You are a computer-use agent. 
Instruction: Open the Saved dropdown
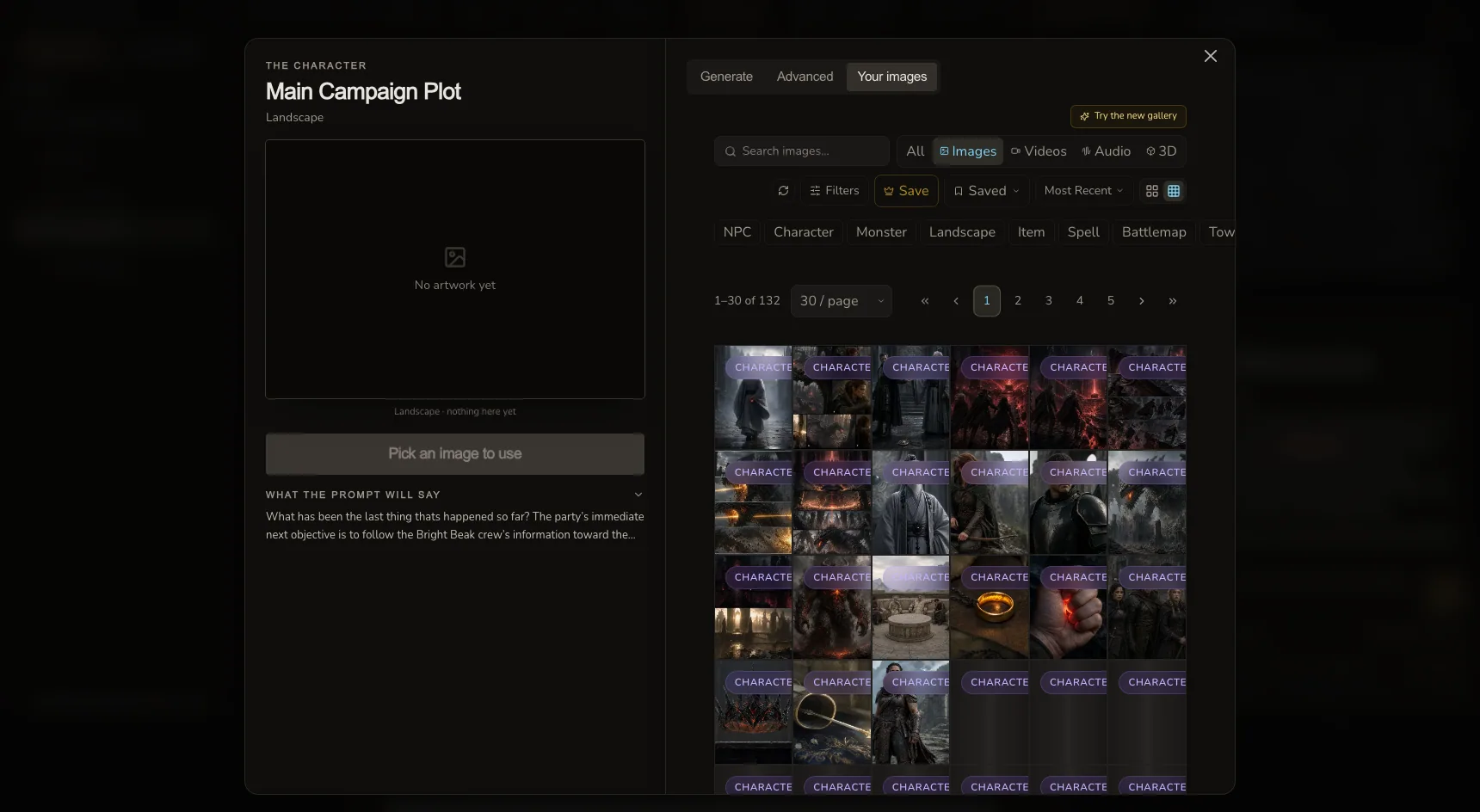986,191
